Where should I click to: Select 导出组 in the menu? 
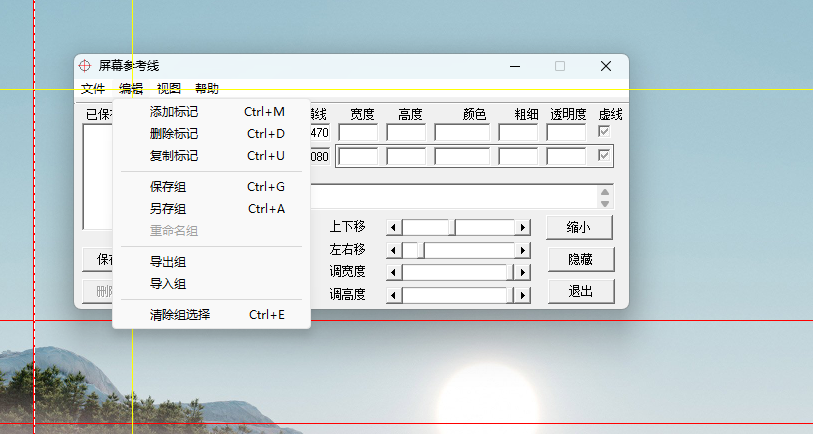point(212,262)
